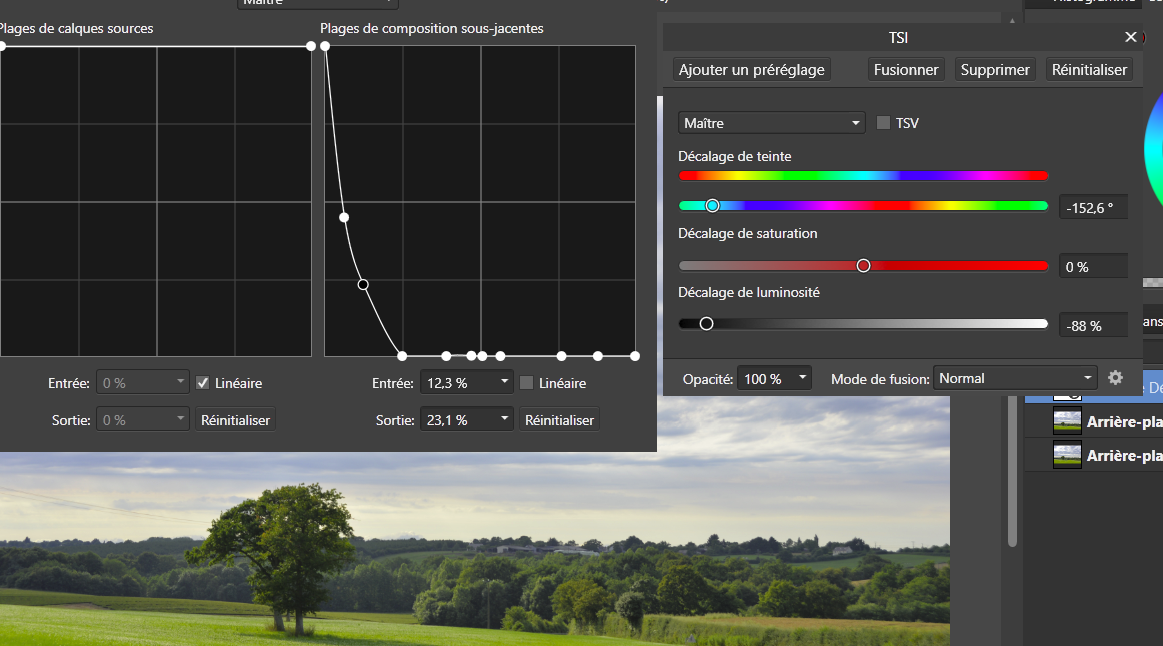The image size is (1163, 646).
Task: Open the Sortie 23,1 % dropdown
Action: pyautogui.click(x=467, y=420)
